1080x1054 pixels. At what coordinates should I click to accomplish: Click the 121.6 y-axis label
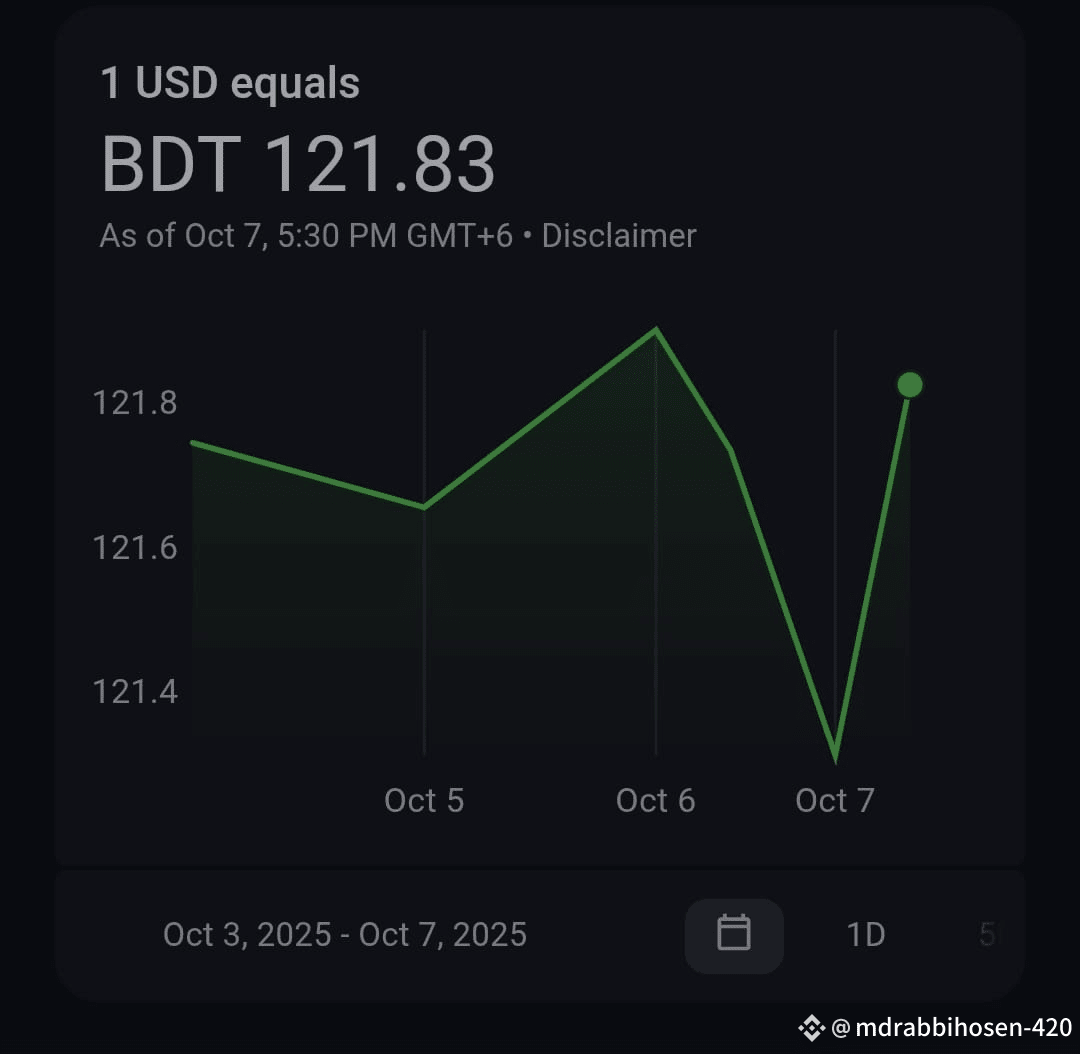135,548
